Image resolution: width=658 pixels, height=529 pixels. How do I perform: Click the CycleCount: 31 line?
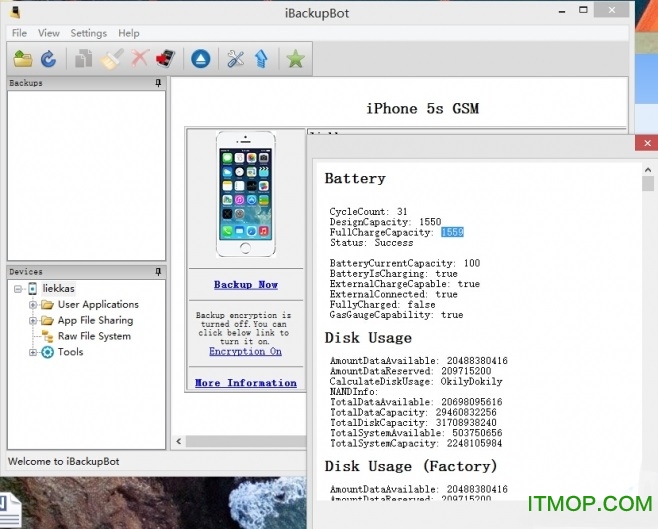(x=368, y=211)
